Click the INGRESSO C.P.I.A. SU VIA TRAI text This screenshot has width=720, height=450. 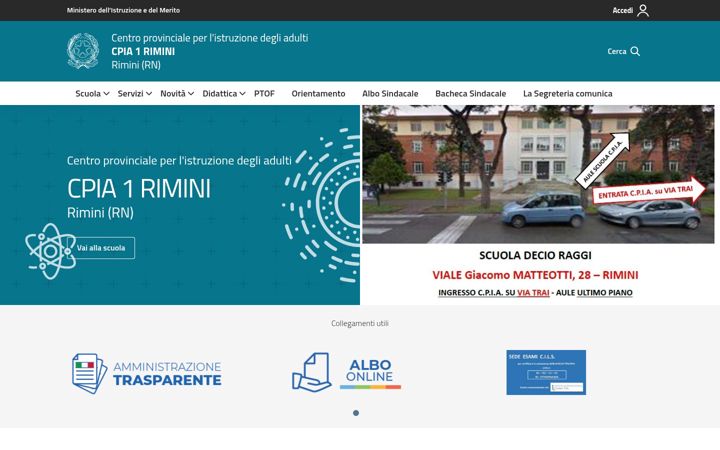[x=494, y=293]
